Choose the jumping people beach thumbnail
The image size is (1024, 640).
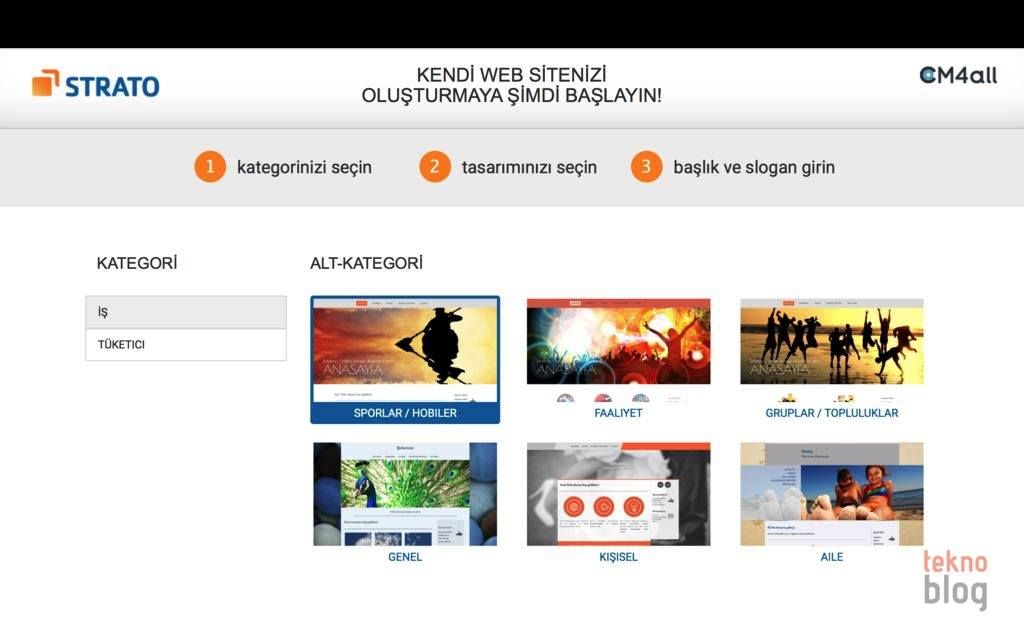click(x=831, y=343)
